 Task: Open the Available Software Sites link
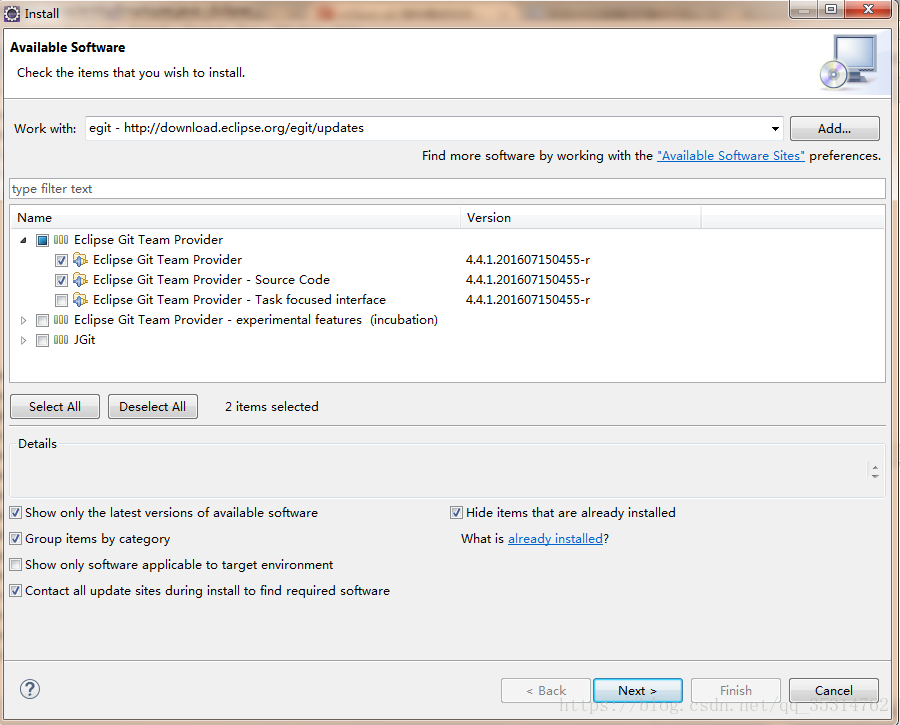731,156
